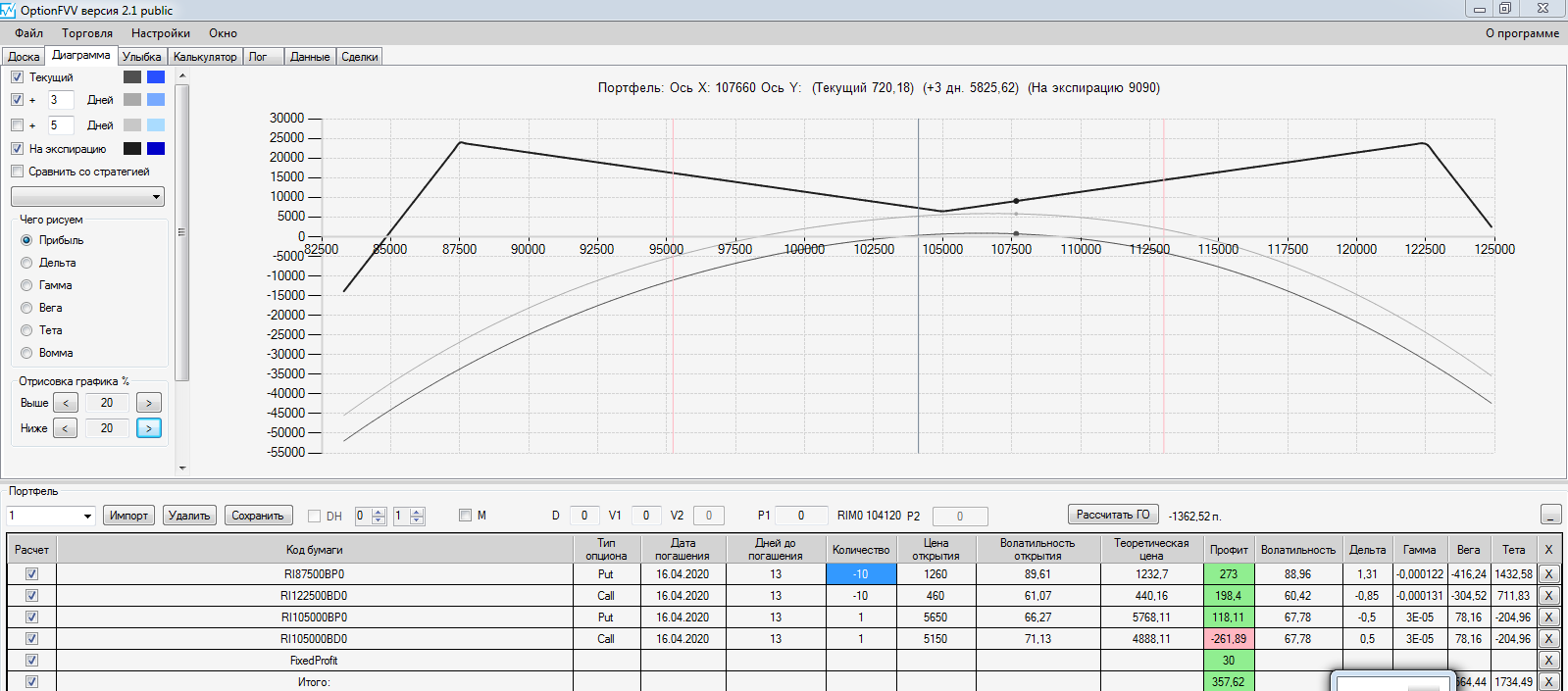Decrement the first DH spinner value
The height and width of the screenshot is (691, 1568).
(379, 520)
